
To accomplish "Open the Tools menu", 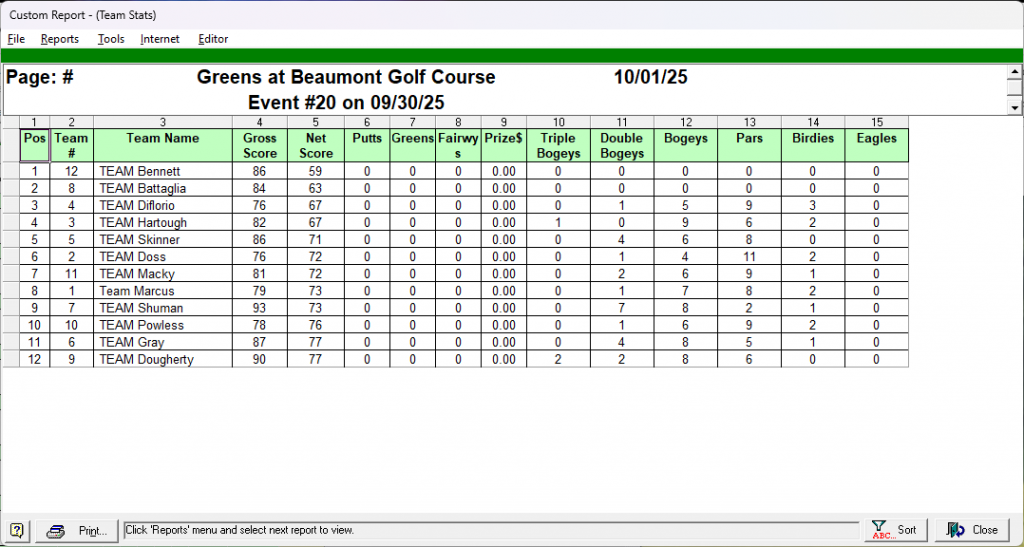I will 111,39.
